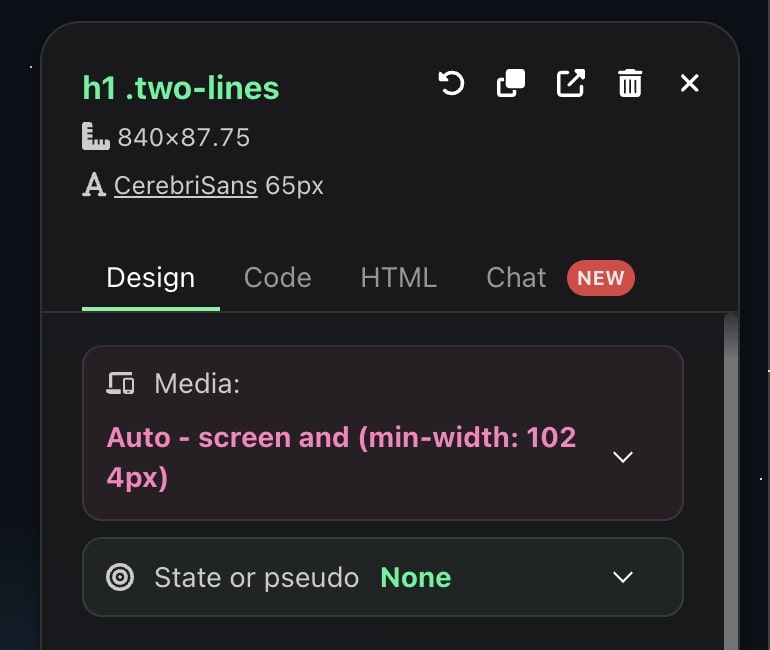Delete changes with the trash icon
Image resolution: width=770 pixels, height=650 pixels.
[x=630, y=83]
